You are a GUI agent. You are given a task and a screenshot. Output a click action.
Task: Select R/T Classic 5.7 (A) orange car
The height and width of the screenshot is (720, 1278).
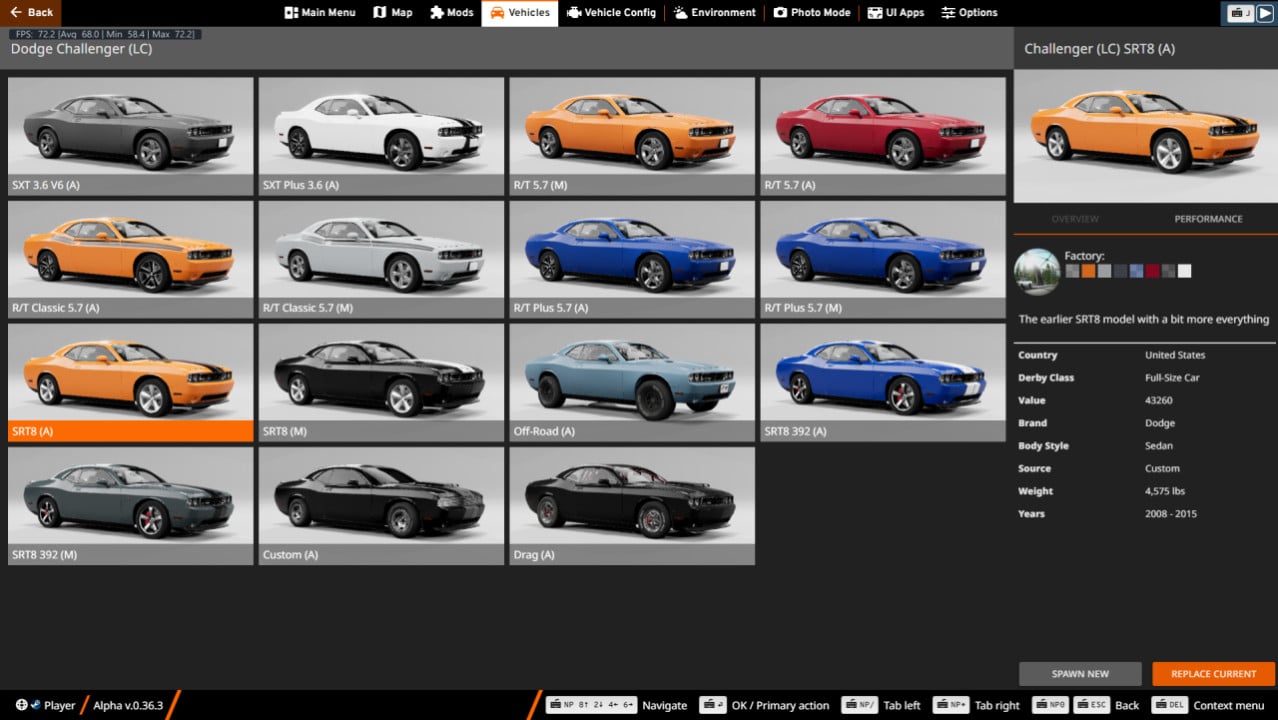[x=130, y=259]
